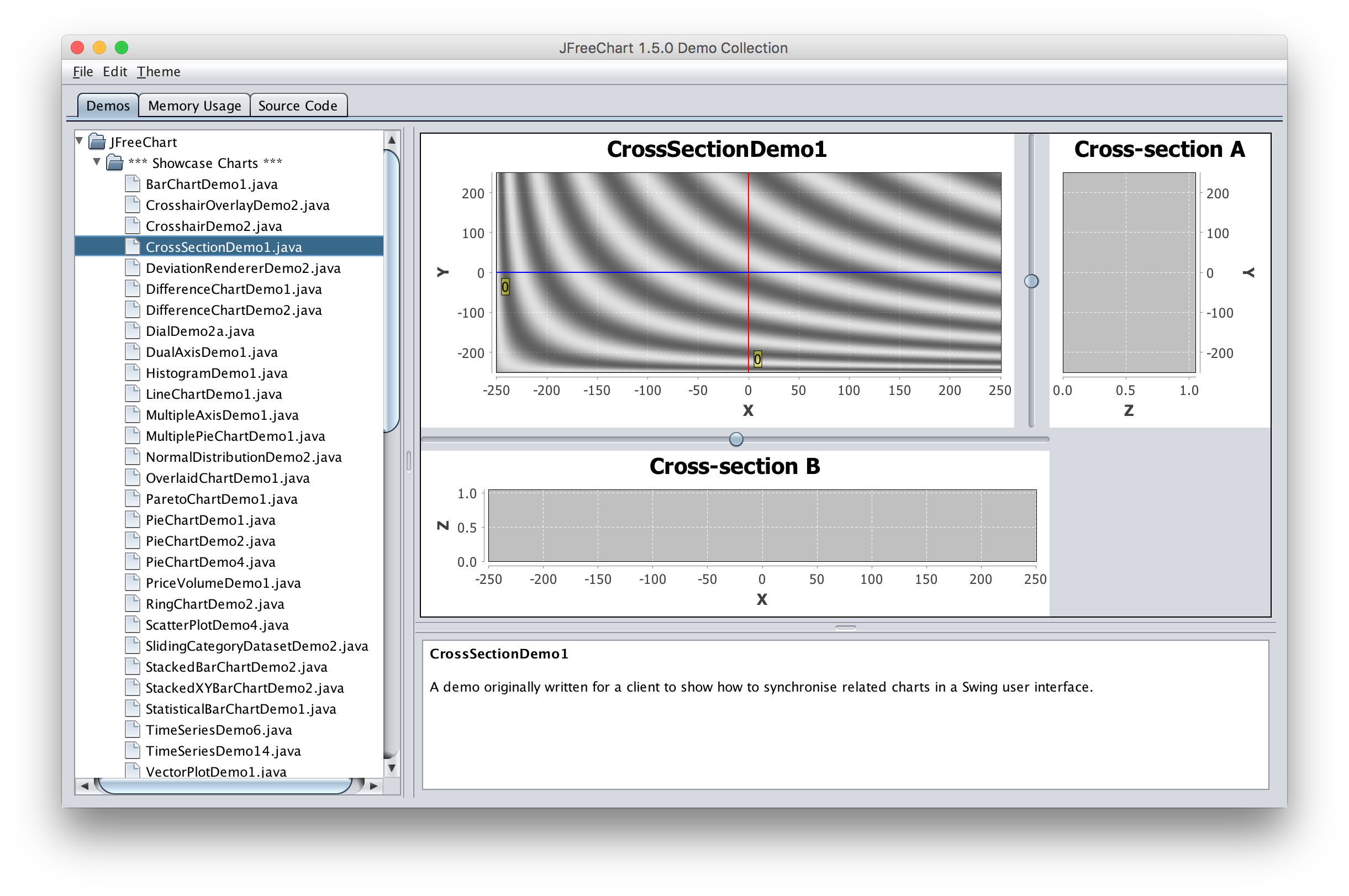Click the Cross-section B chart plot area
Screen dimensions: 1349x896
point(762,526)
